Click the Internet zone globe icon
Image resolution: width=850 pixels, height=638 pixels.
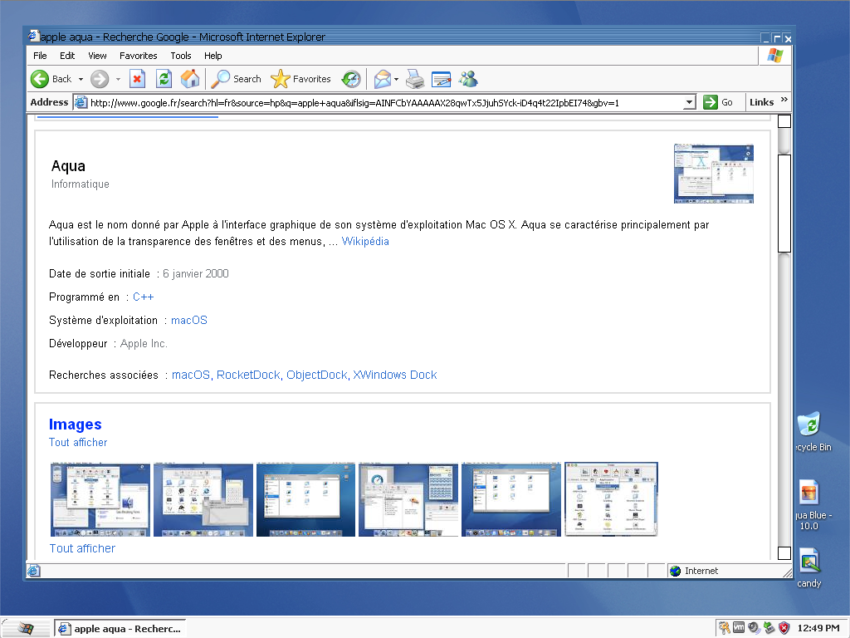[675, 571]
